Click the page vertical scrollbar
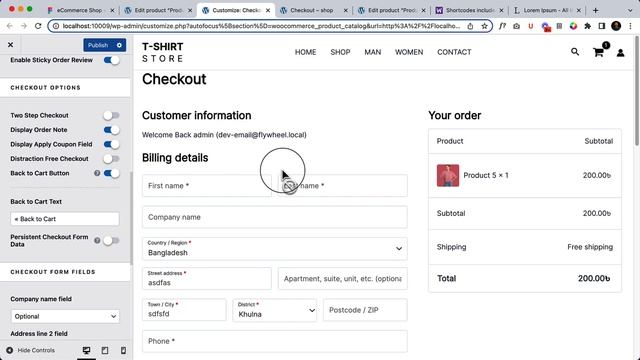The width and height of the screenshot is (640, 360). tap(637, 90)
